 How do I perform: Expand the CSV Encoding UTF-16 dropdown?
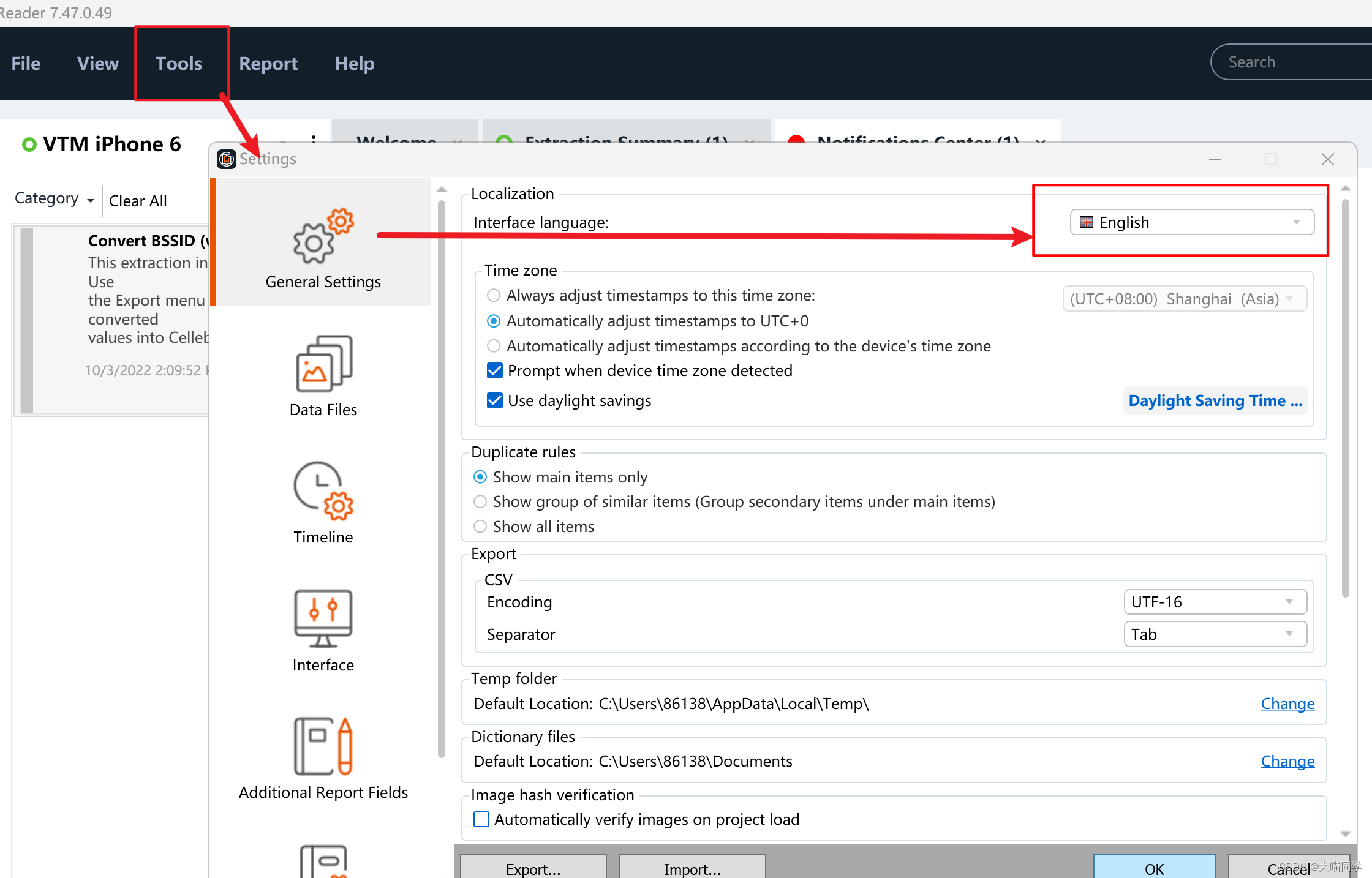(x=1215, y=602)
